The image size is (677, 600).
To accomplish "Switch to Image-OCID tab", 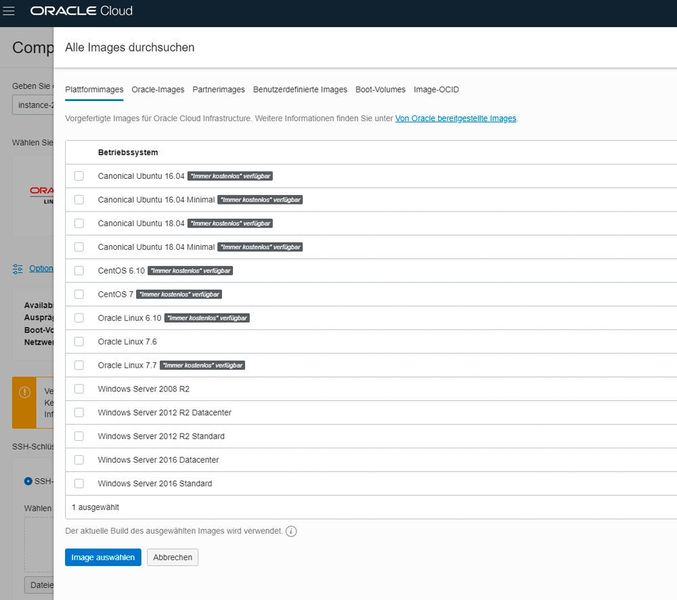I will click(x=436, y=90).
